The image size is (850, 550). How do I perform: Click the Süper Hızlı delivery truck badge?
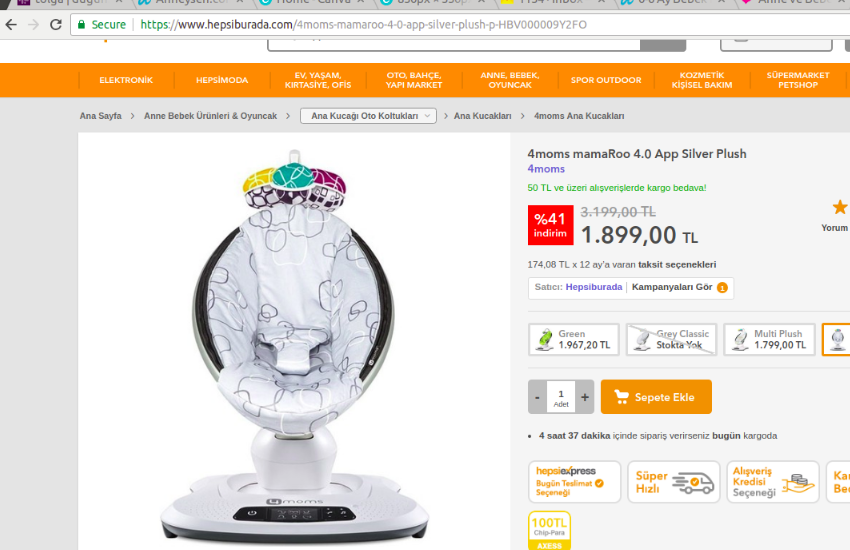(x=674, y=482)
